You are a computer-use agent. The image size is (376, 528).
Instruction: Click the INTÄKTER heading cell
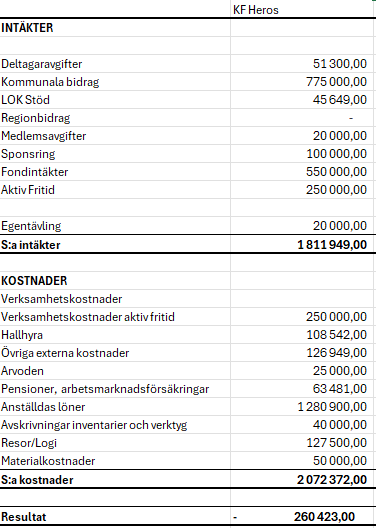[115, 28]
